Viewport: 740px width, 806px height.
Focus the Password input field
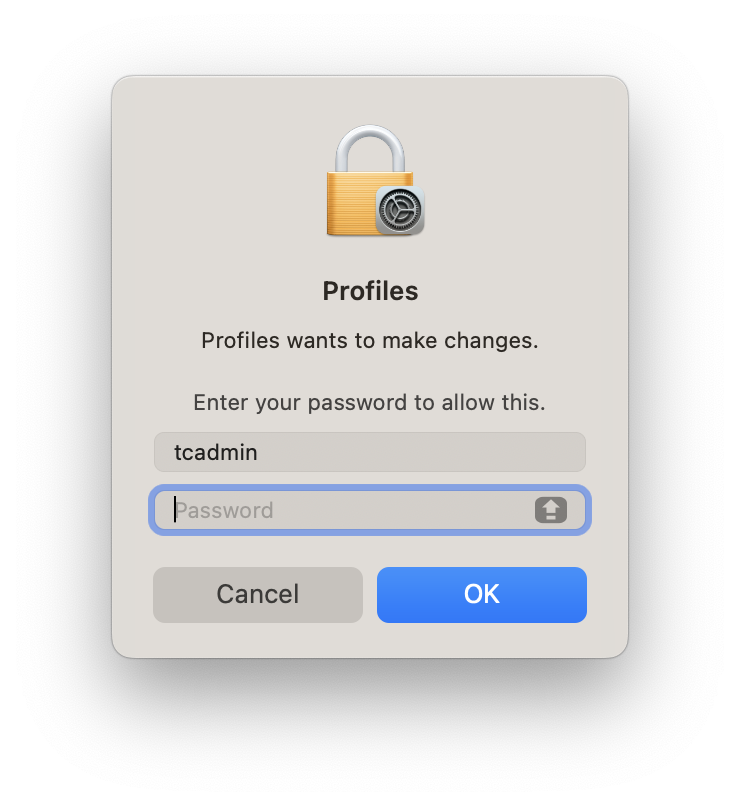click(370, 510)
